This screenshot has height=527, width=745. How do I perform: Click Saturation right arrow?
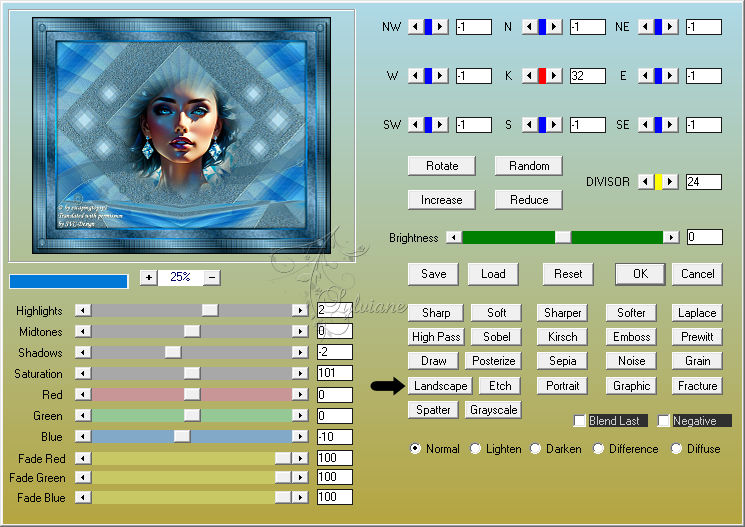300,373
